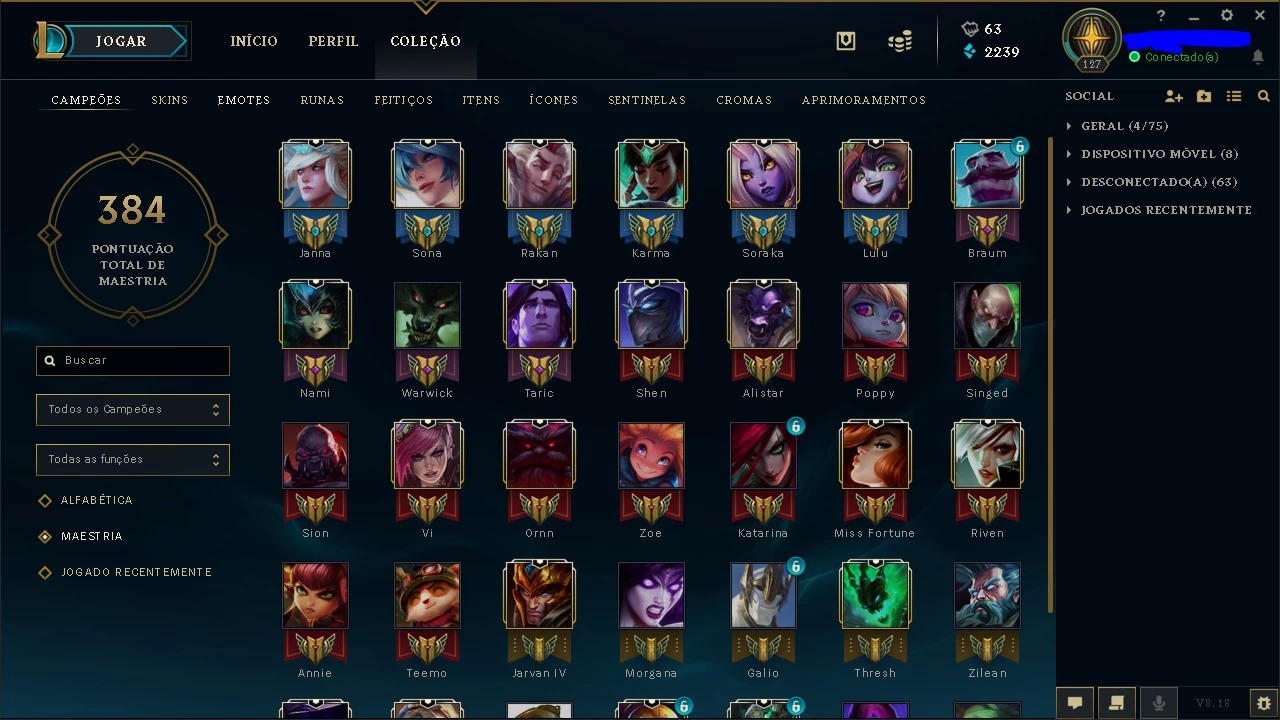1280x720 pixels.
Task: Click the add friend icon
Action: [1174, 97]
